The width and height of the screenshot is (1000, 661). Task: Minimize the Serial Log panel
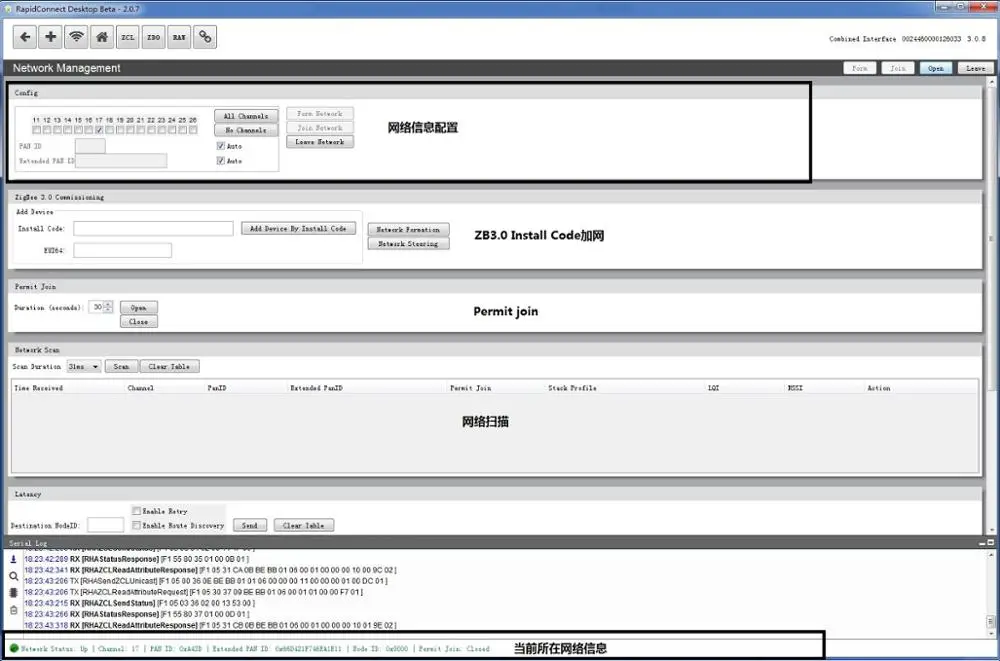pos(982,543)
